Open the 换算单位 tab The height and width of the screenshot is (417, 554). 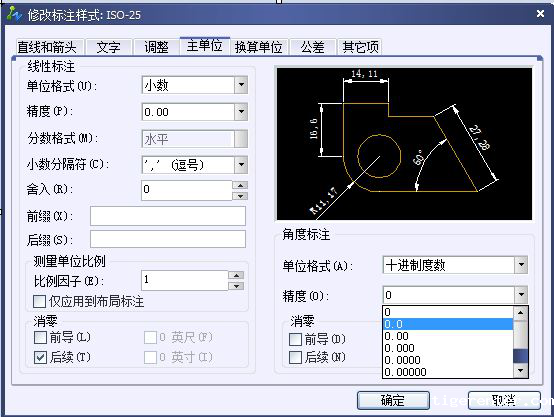[x=259, y=47]
